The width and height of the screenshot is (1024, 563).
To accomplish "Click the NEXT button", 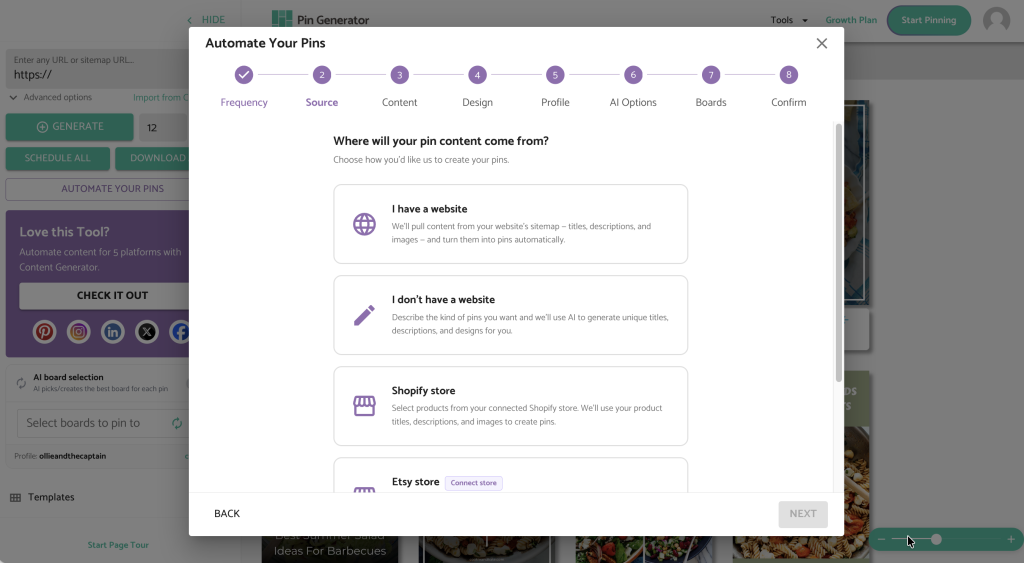I will pyautogui.click(x=803, y=514).
